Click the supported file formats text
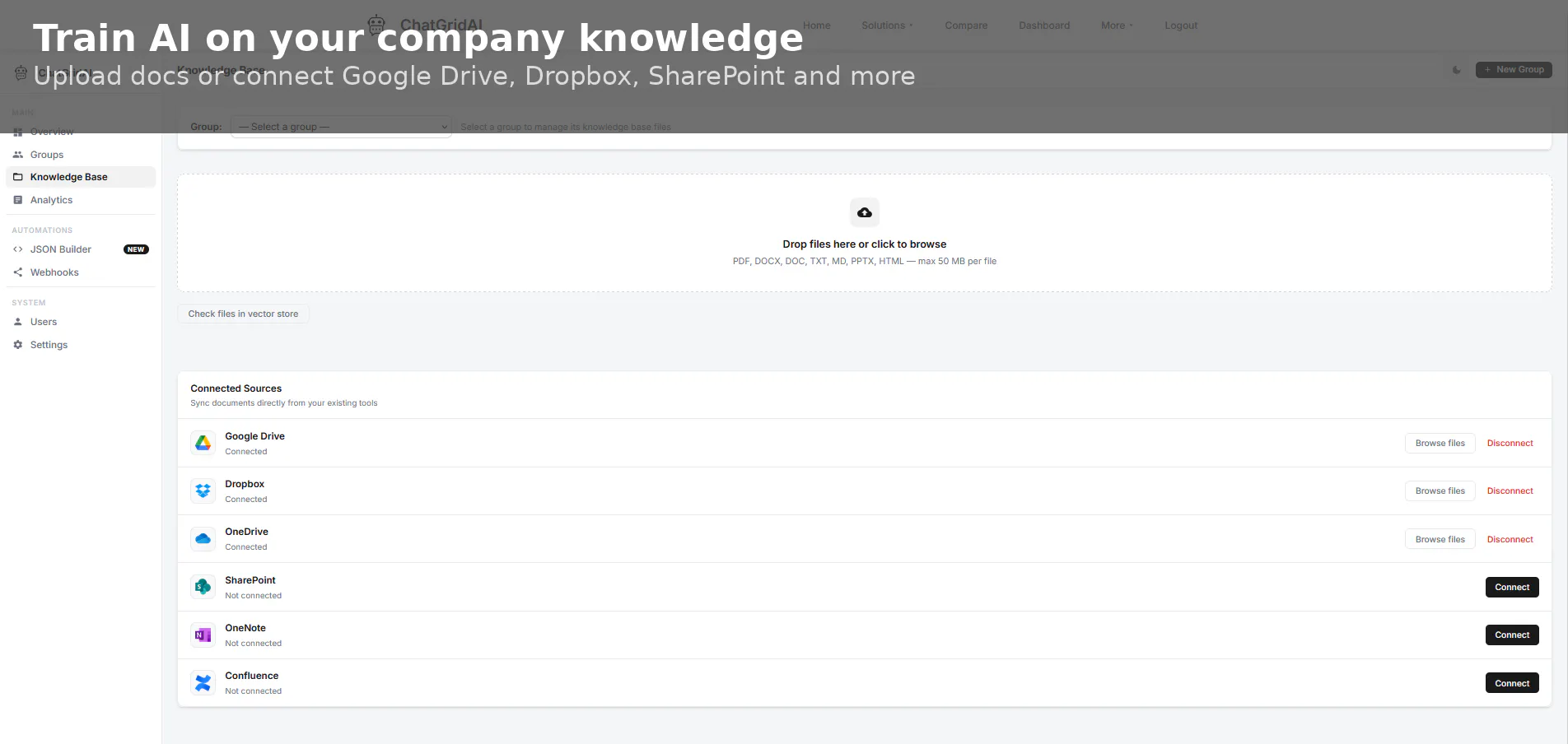 [865, 262]
